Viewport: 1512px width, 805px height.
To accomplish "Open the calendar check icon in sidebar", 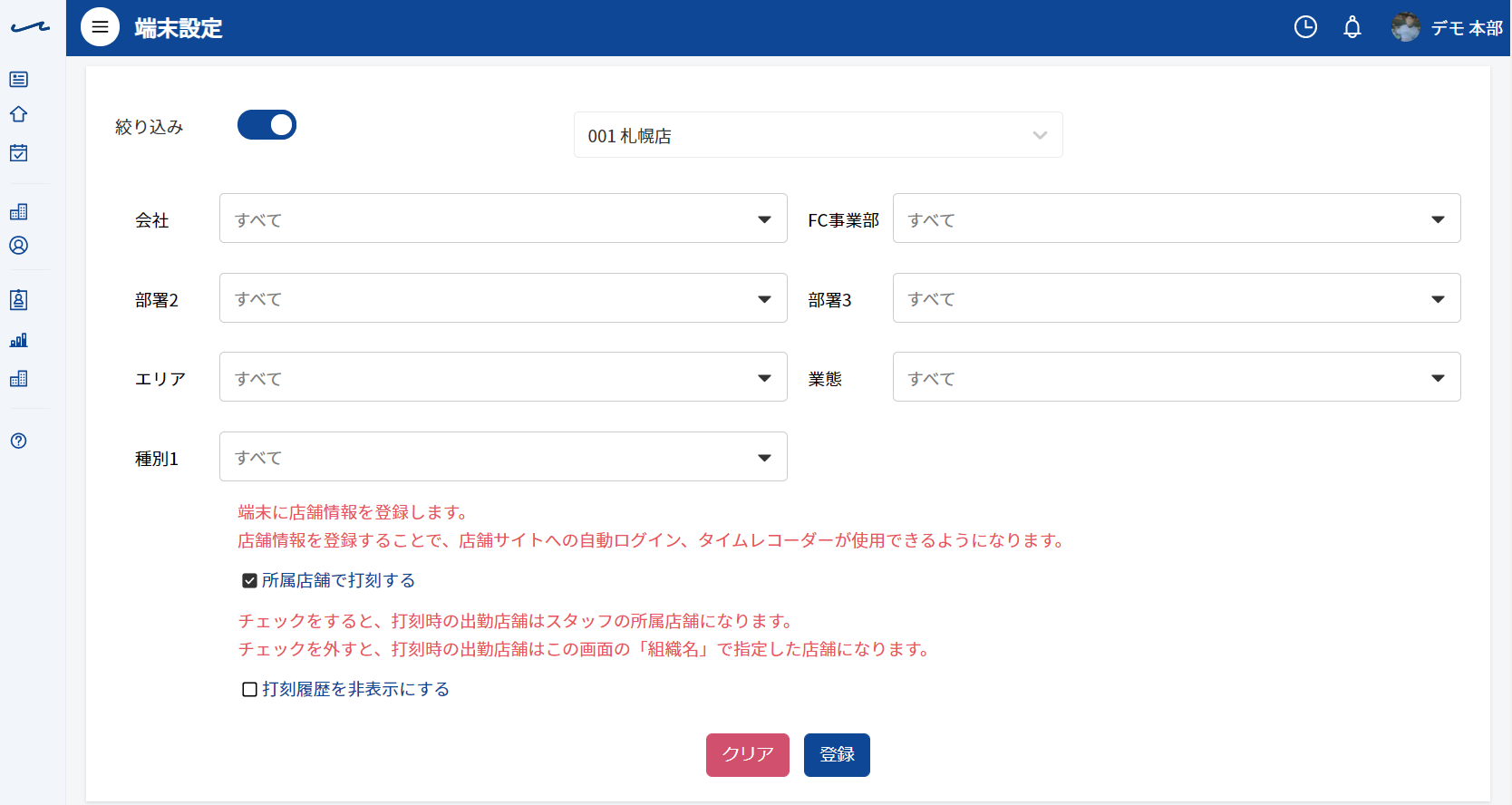I will pos(18,152).
